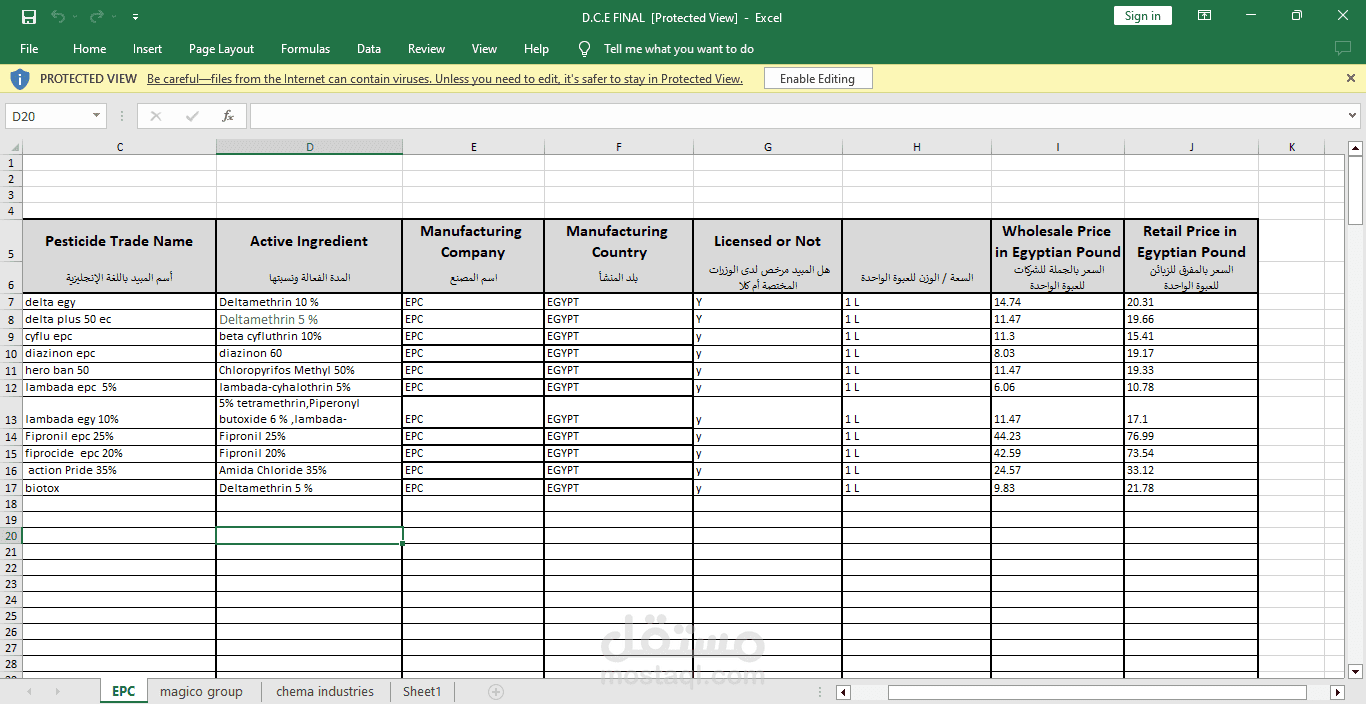Open the Undo history dropdown arrow
Image resolution: width=1366 pixels, height=704 pixels.
(75, 17)
